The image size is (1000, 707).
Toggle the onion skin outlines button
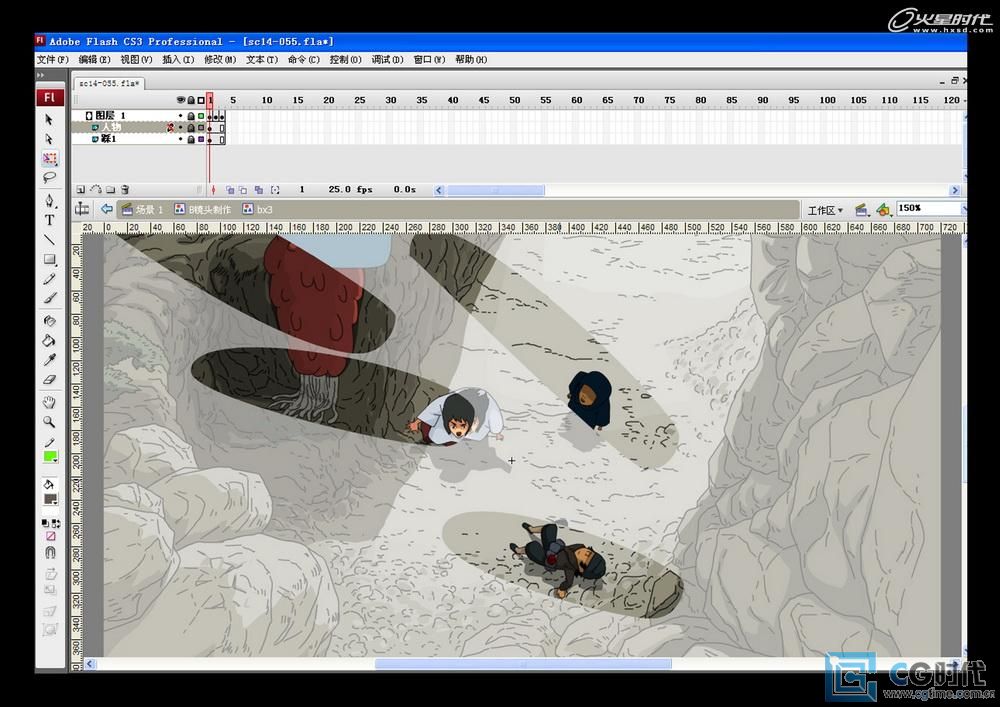[243, 189]
